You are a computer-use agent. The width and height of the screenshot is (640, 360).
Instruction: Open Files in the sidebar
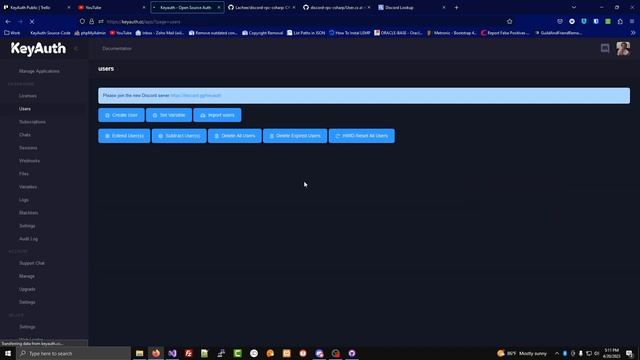pos(24,174)
